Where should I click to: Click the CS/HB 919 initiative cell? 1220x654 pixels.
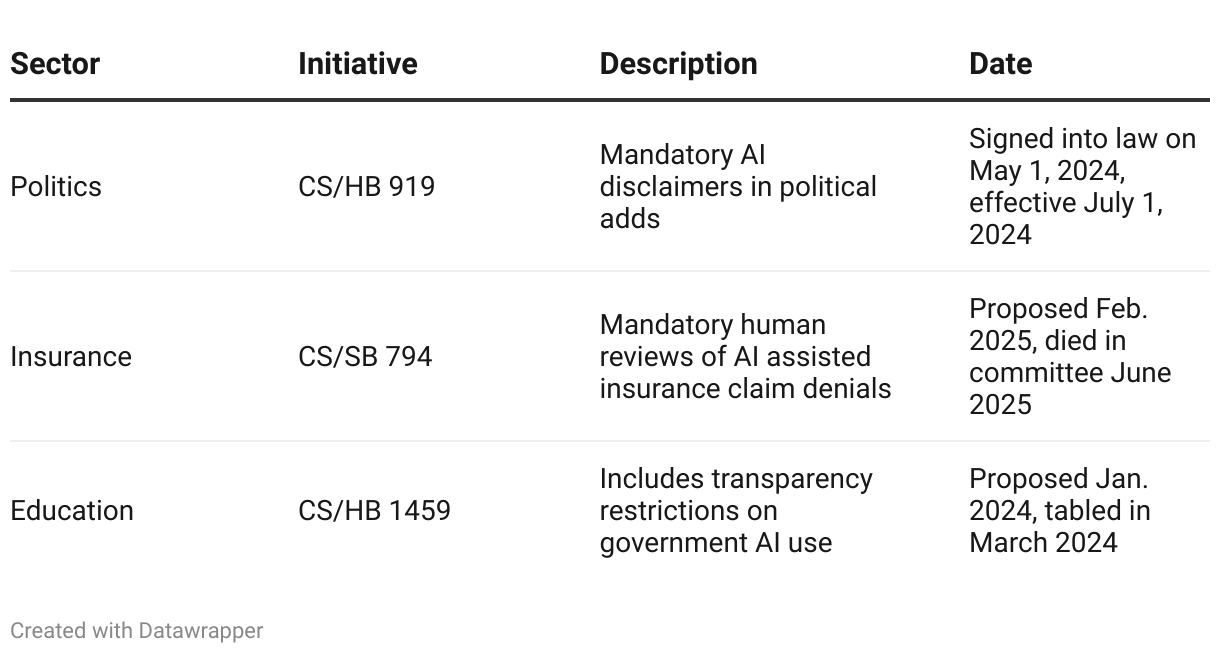366,187
